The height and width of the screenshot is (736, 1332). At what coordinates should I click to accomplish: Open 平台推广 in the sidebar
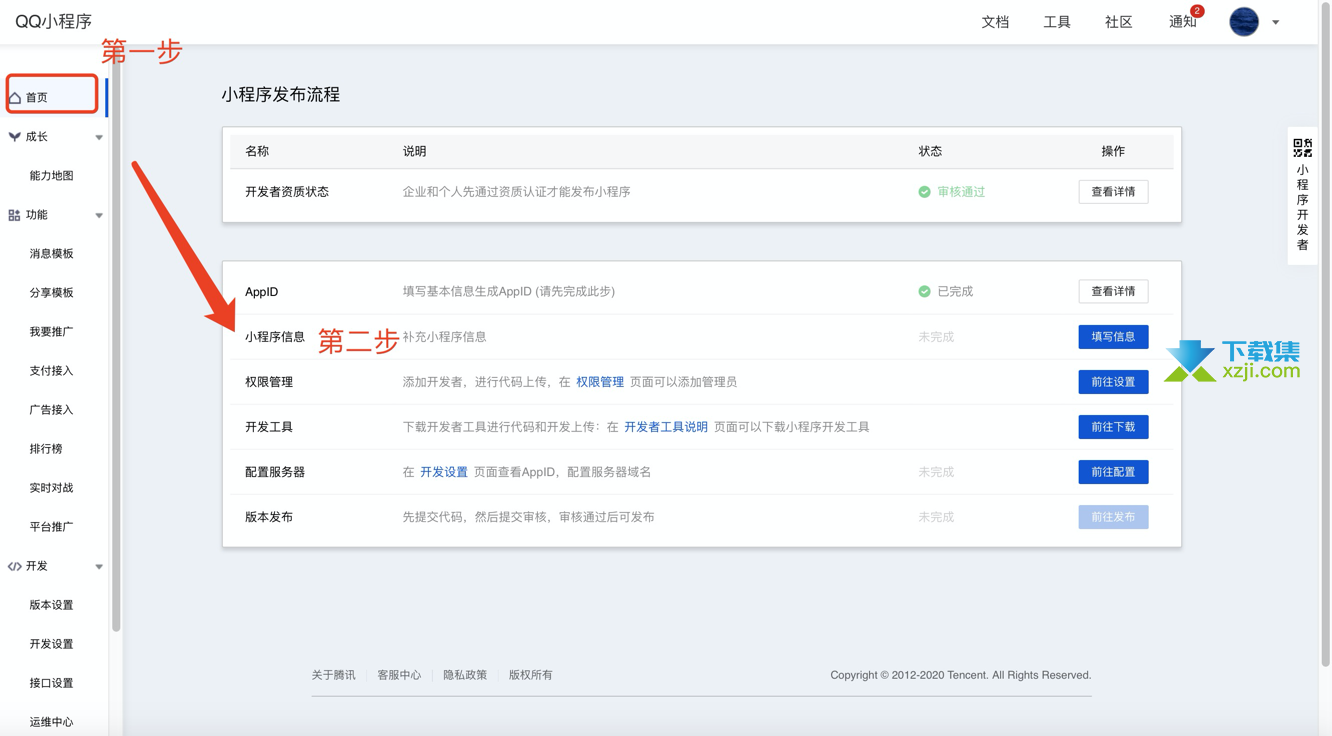[x=52, y=527]
